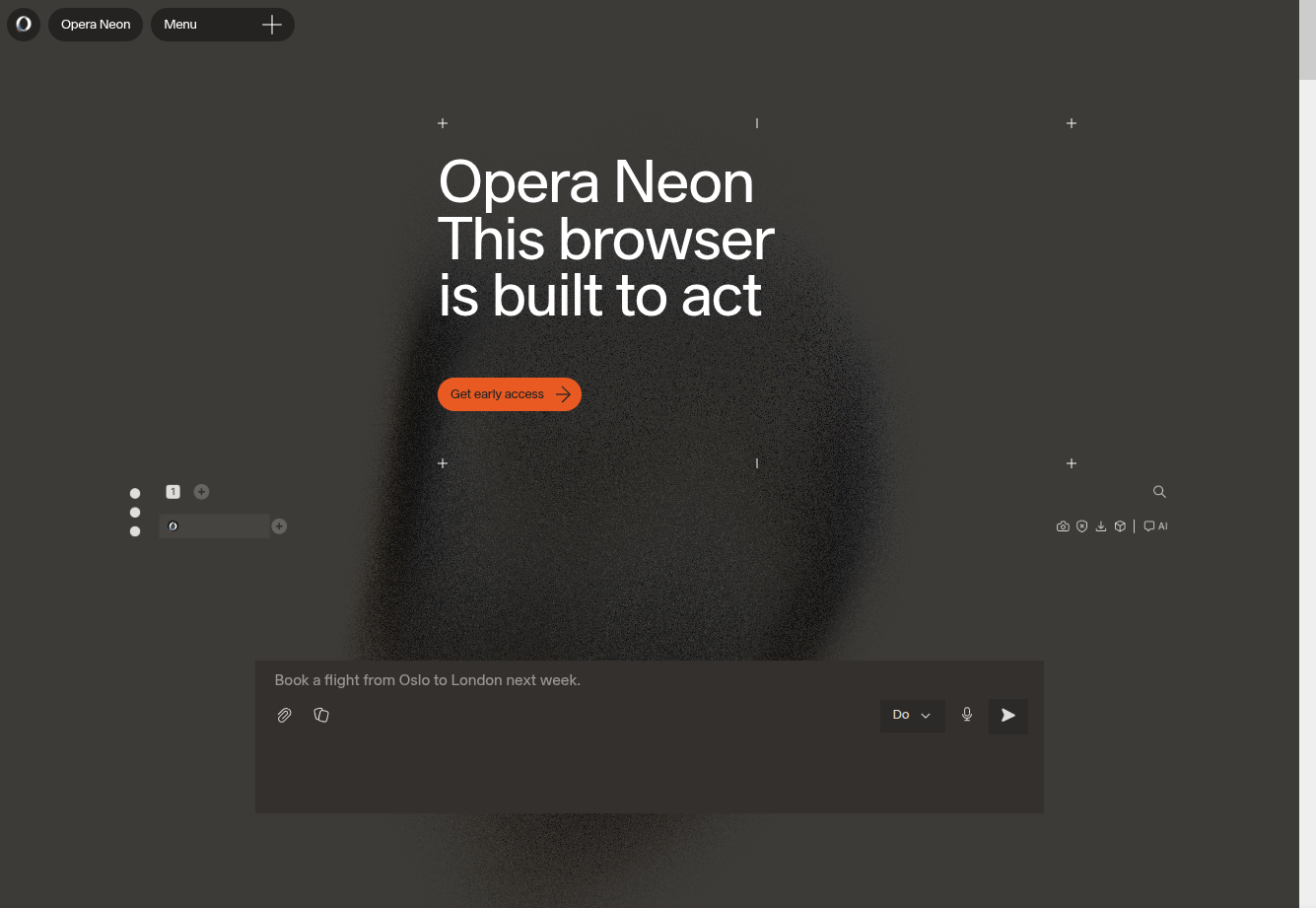This screenshot has width=1316, height=908.
Task: Expand the Menu plus button
Action: click(272, 25)
